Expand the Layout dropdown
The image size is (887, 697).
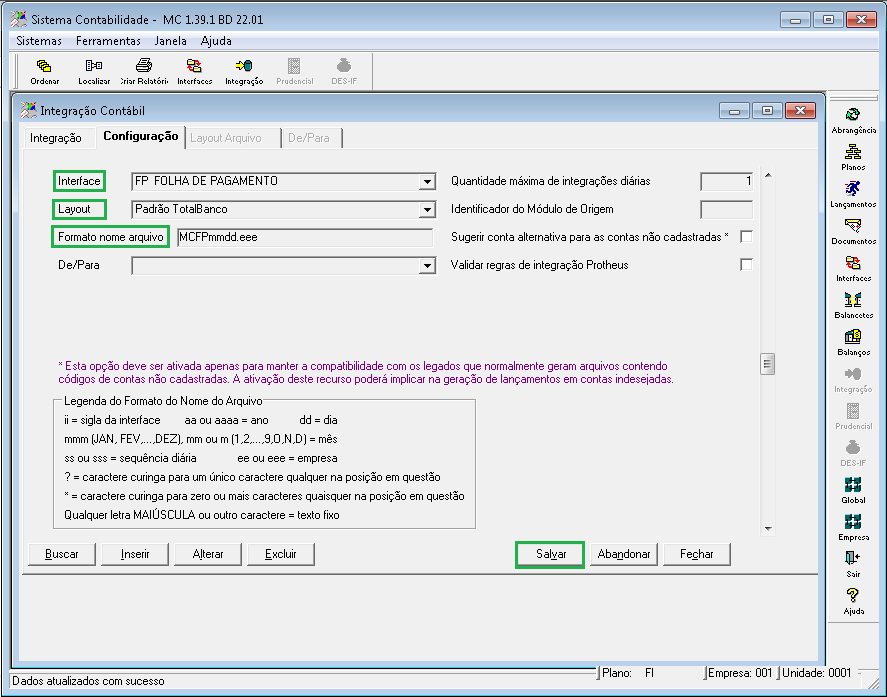click(427, 210)
